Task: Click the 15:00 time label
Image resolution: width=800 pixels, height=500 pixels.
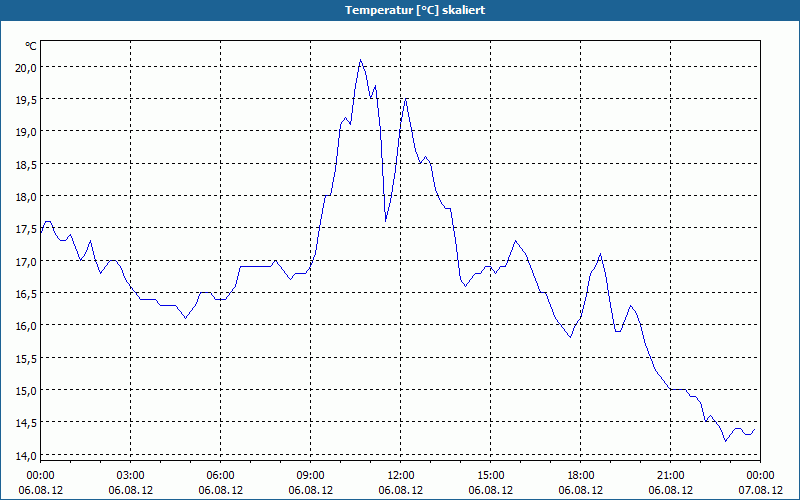Action: (490, 475)
